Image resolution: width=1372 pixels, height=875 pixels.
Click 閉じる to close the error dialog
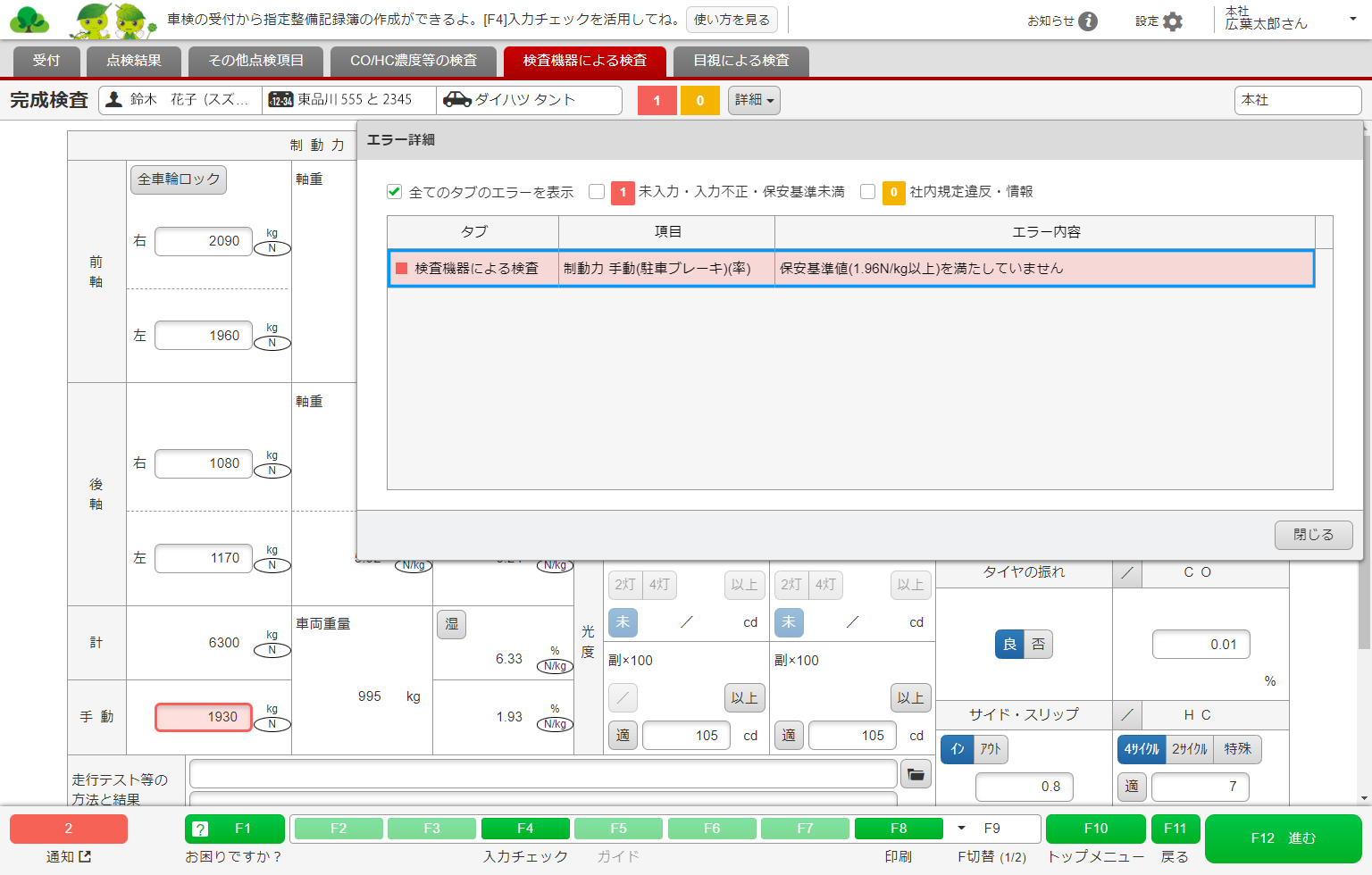point(1313,535)
